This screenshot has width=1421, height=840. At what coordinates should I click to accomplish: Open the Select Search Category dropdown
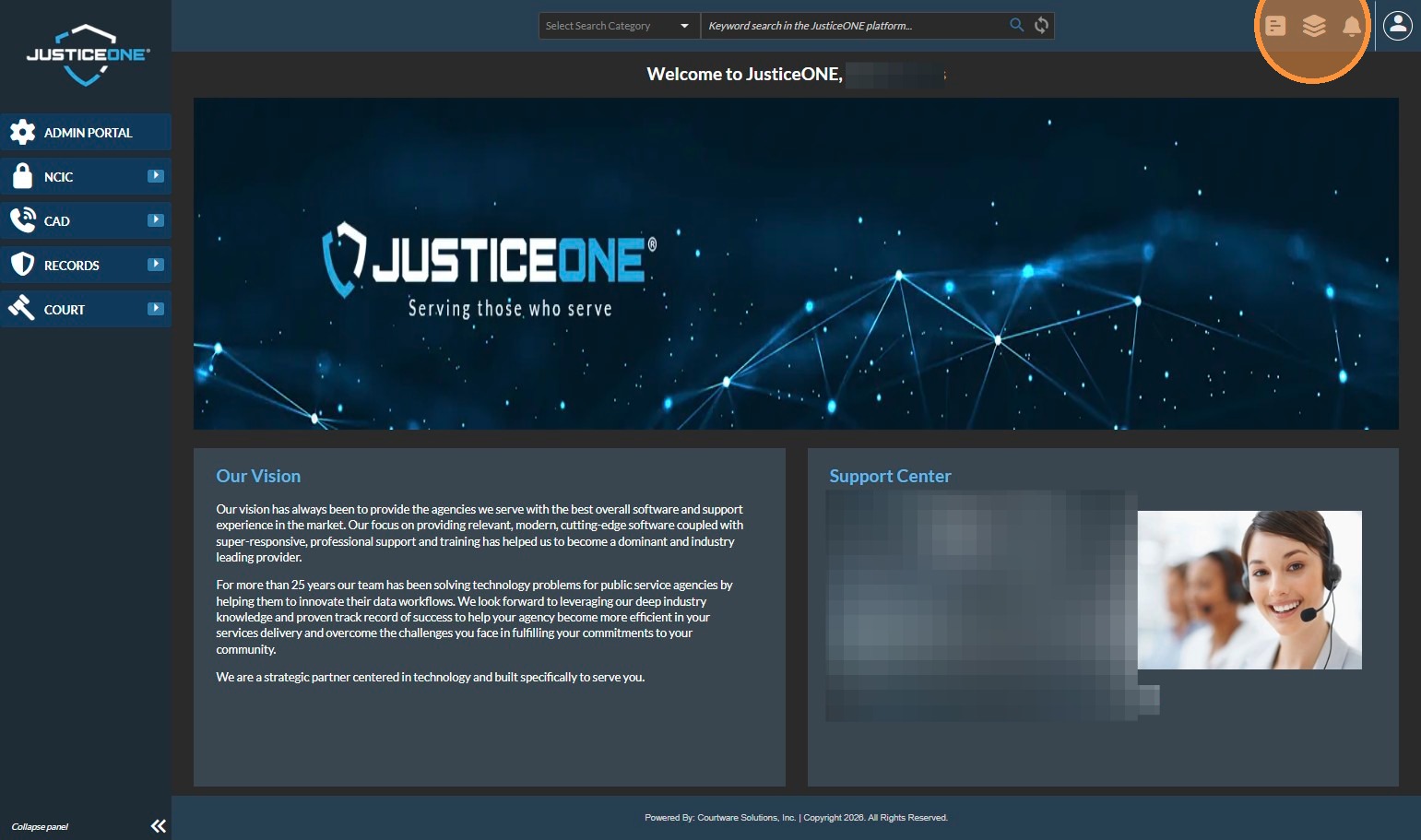[619, 26]
